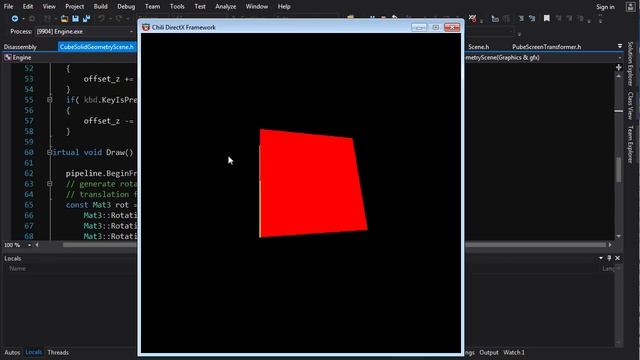Click the editor split-window plus icon
Image resolution: width=640 pixels, height=360 pixels.
pos(619,67)
